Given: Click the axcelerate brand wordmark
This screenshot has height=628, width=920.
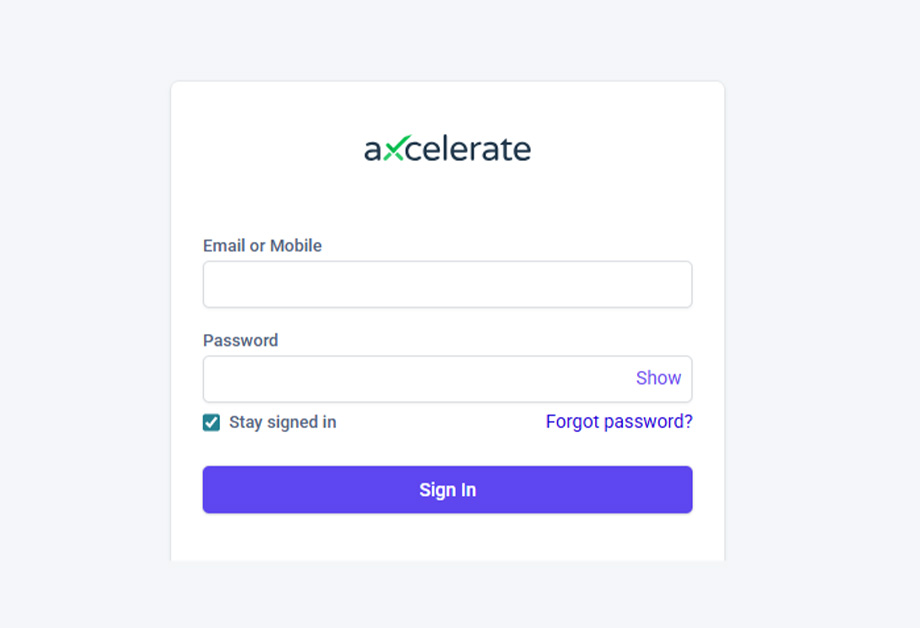Looking at the screenshot, I should (447, 150).
